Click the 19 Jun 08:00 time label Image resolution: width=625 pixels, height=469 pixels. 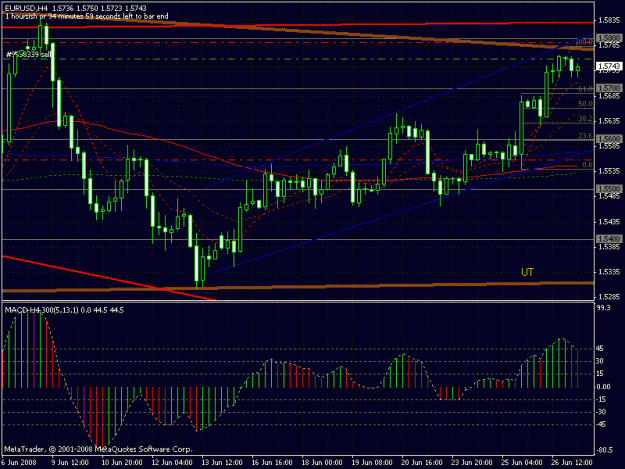pyautogui.click(x=372, y=463)
